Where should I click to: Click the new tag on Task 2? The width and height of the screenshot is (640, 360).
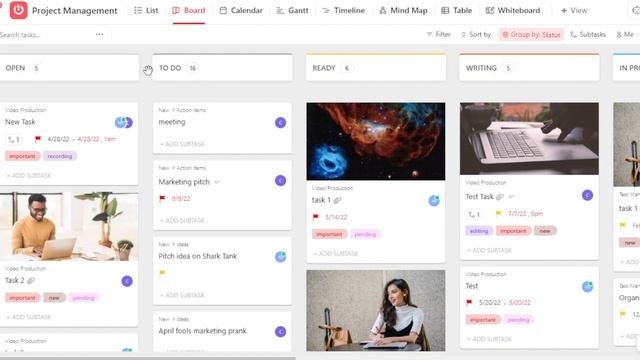click(54, 298)
